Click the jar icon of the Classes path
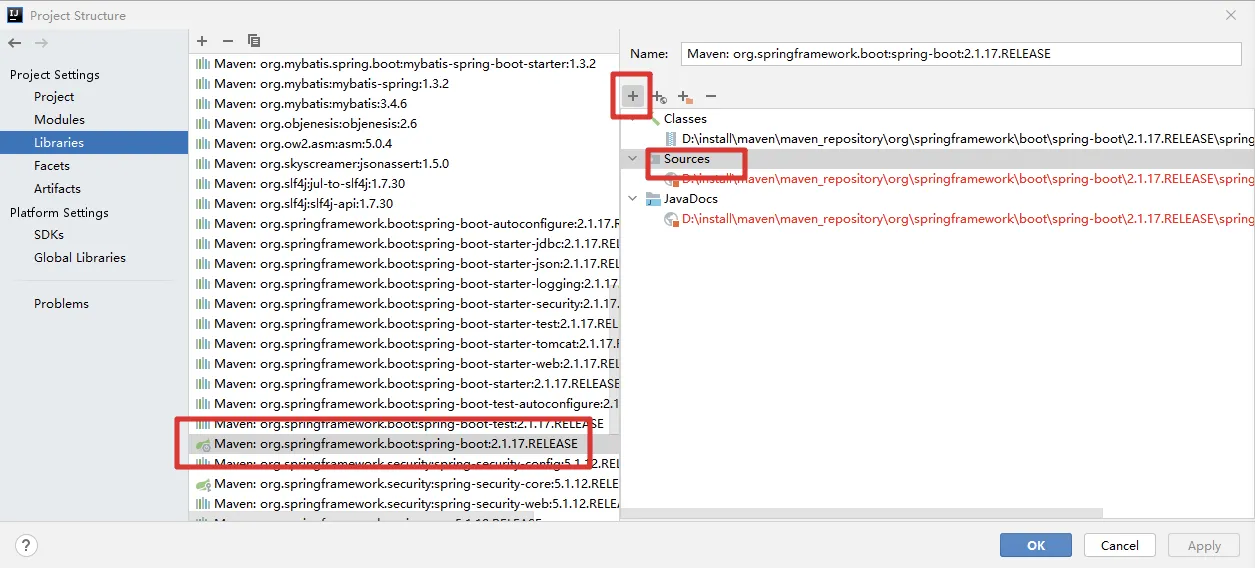Screen dimensions: 1255x568 (671, 138)
